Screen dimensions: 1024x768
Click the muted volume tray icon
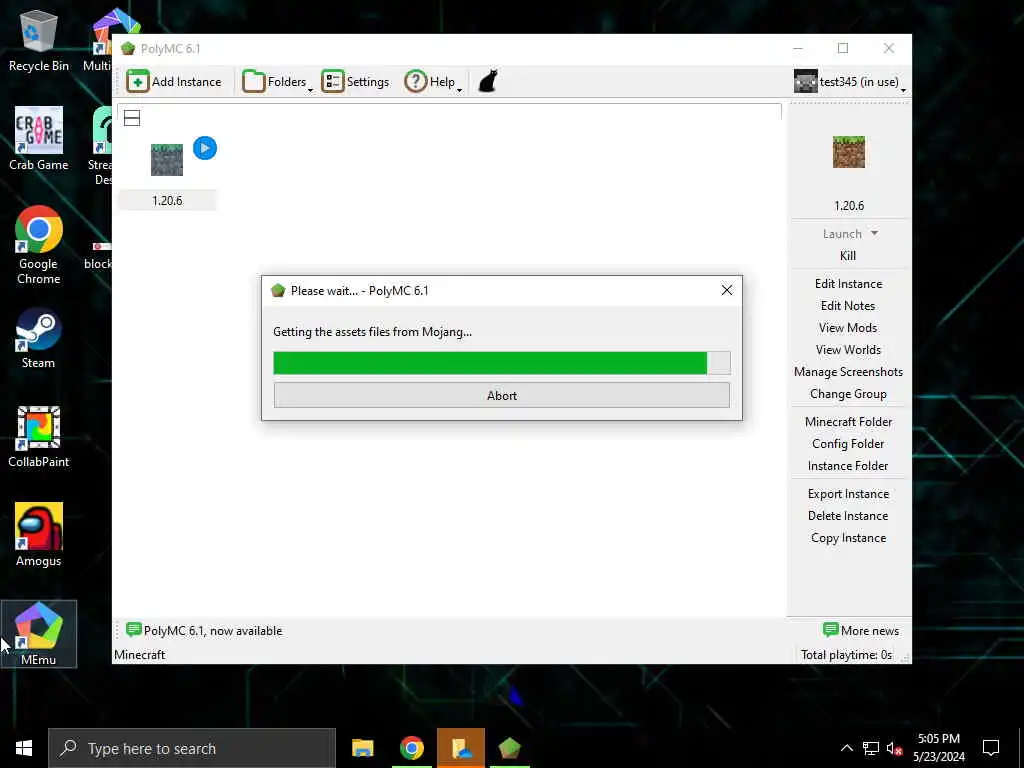pos(894,748)
